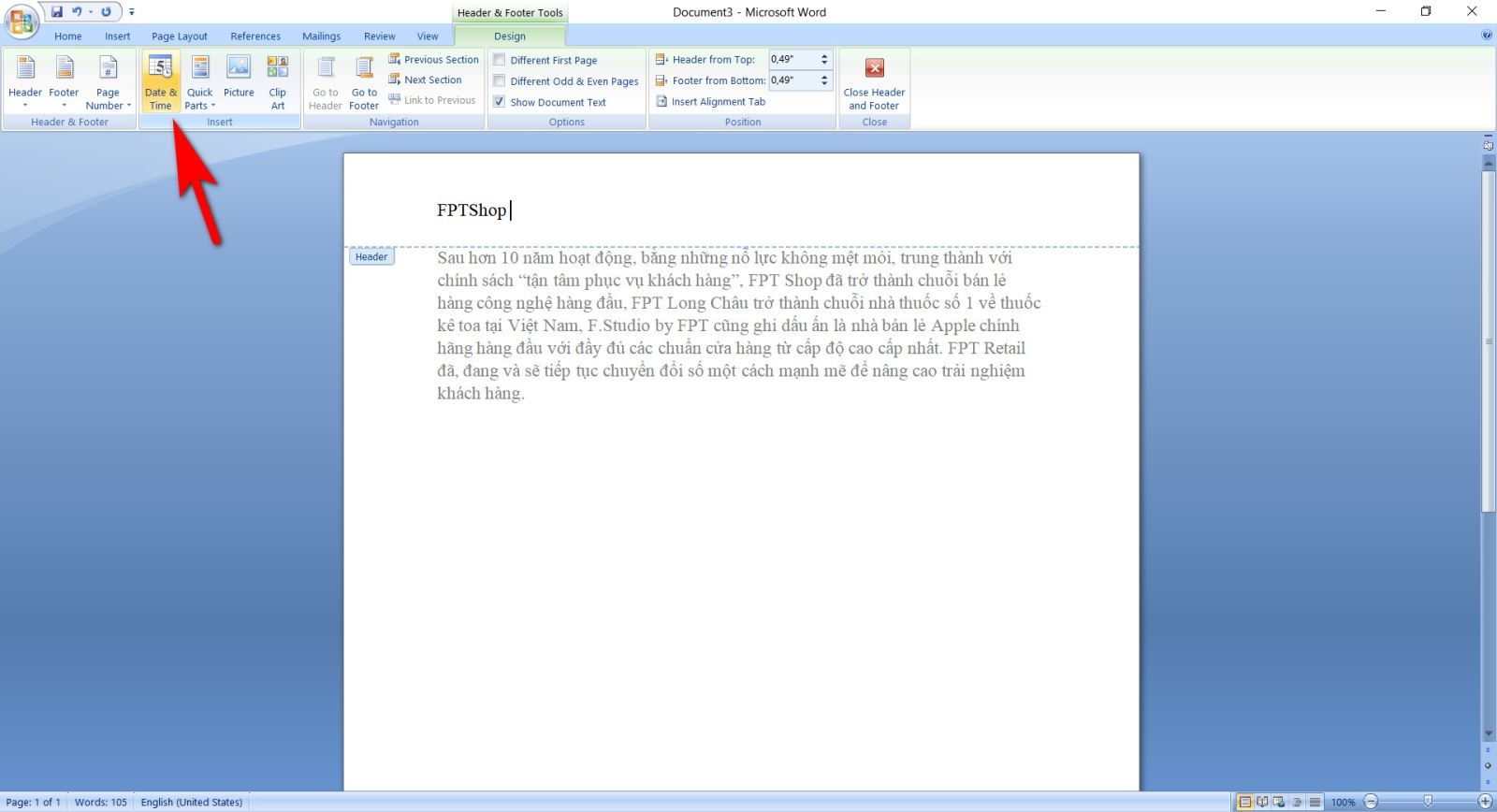Insert Clip Art into the header
1497x812 pixels.
click(x=278, y=82)
